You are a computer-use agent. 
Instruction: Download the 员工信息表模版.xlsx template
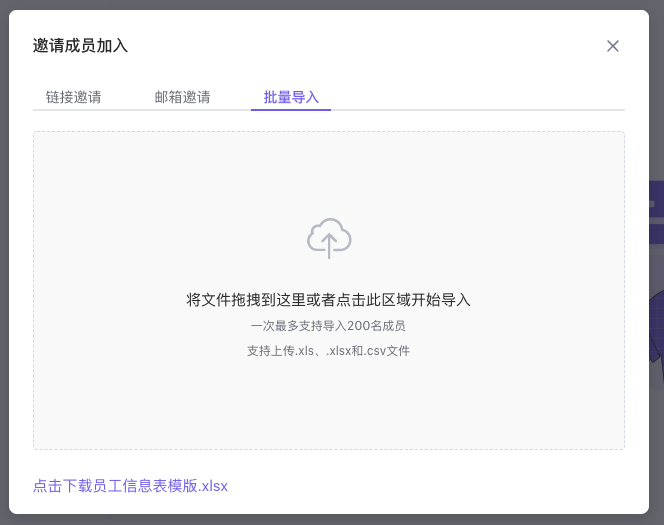[130, 486]
